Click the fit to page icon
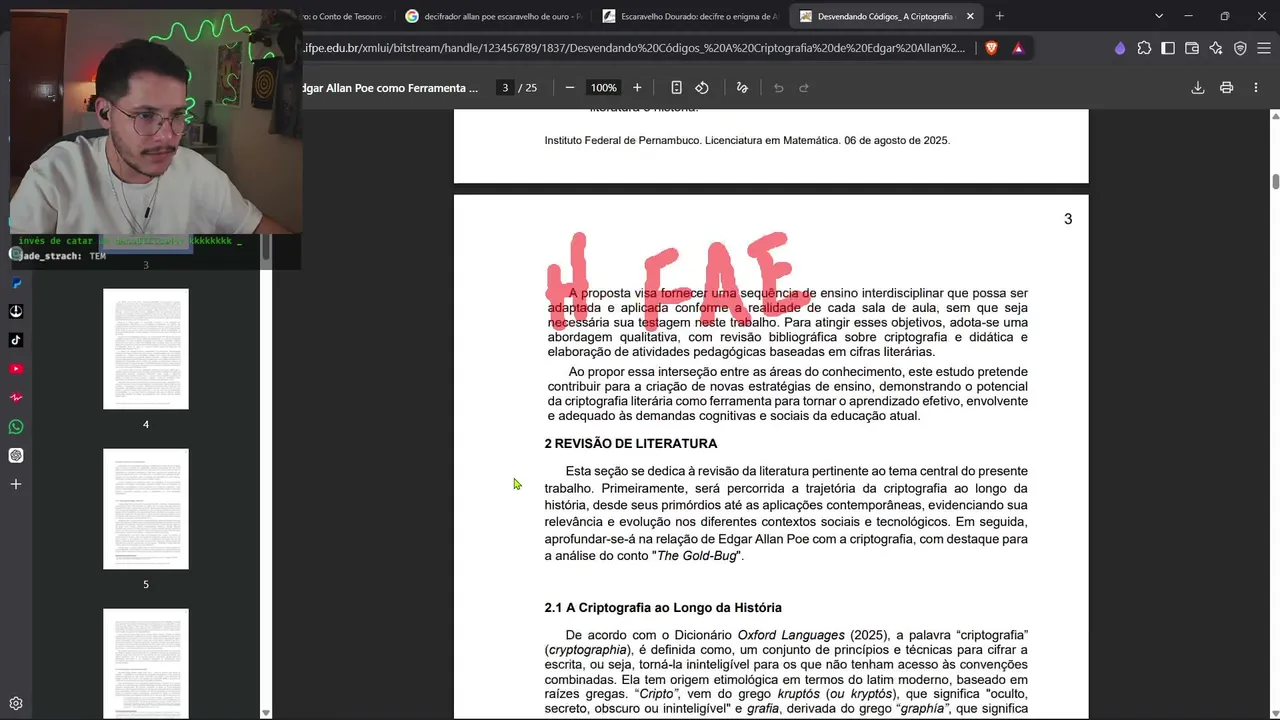The width and height of the screenshot is (1280, 720). coord(677,88)
